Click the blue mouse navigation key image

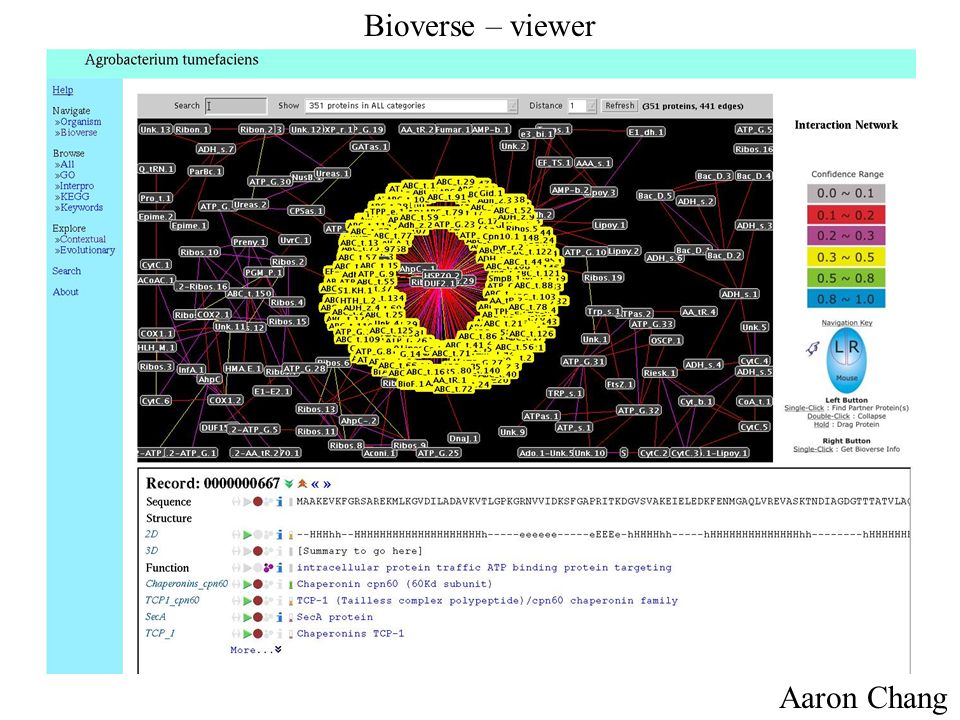click(x=846, y=359)
